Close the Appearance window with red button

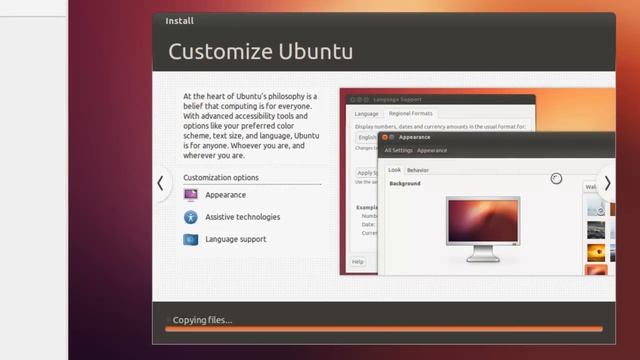(384, 137)
